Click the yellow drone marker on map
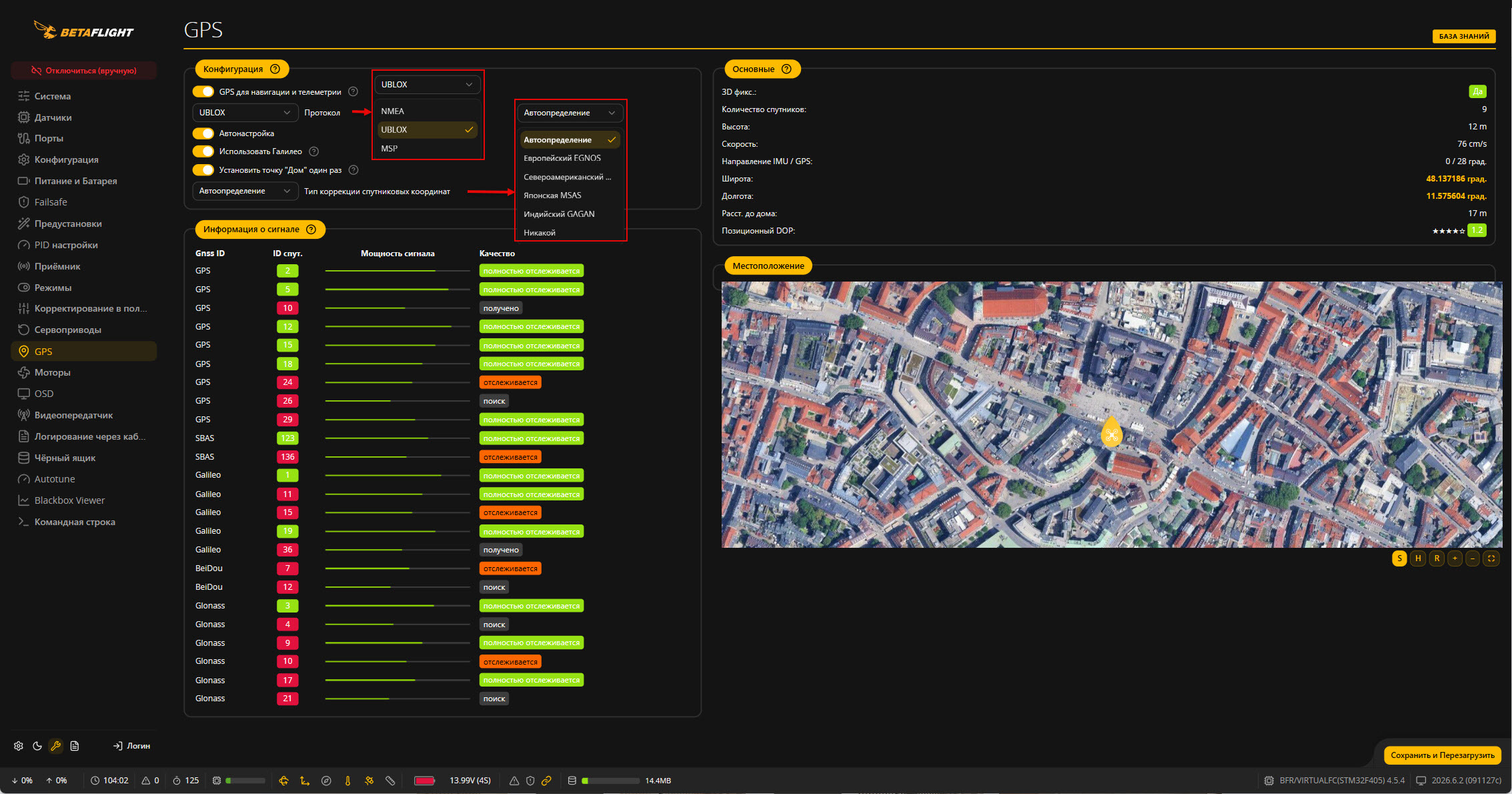Viewport: 1512px width, 794px height. pyautogui.click(x=1111, y=432)
